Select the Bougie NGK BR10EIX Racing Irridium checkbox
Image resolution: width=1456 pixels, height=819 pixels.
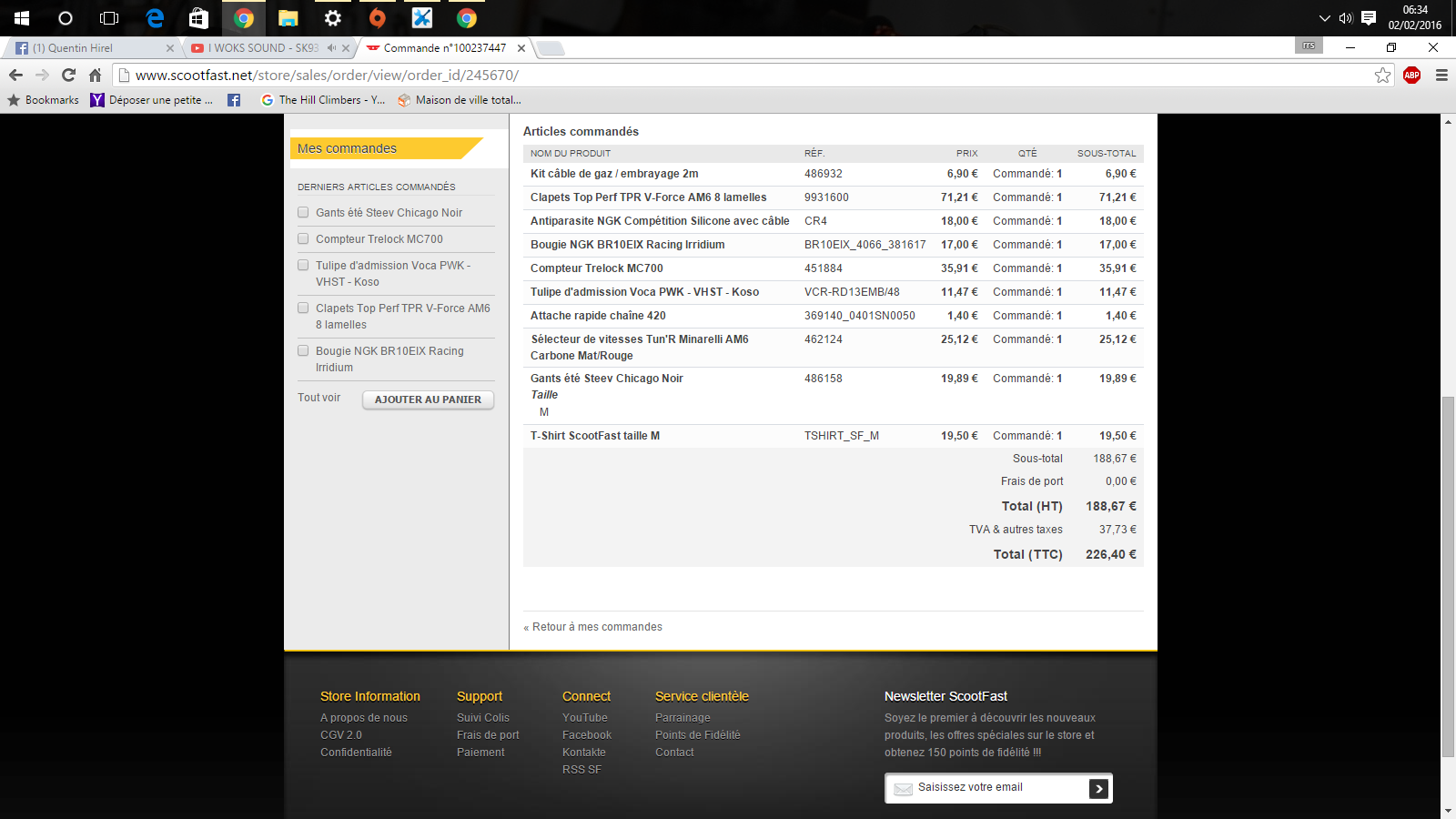[303, 350]
